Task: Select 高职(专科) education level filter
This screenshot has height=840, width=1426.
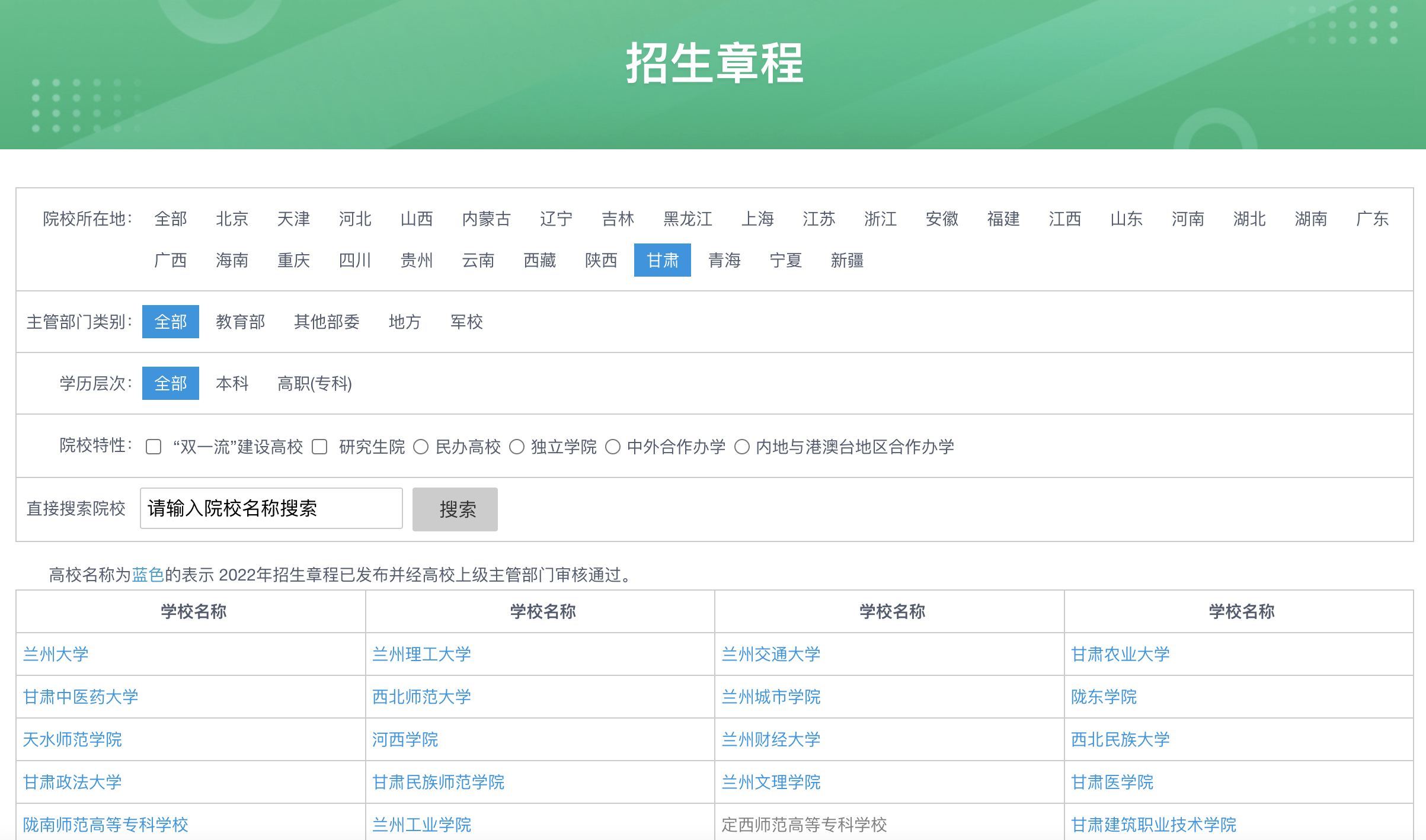Action: pos(314,383)
